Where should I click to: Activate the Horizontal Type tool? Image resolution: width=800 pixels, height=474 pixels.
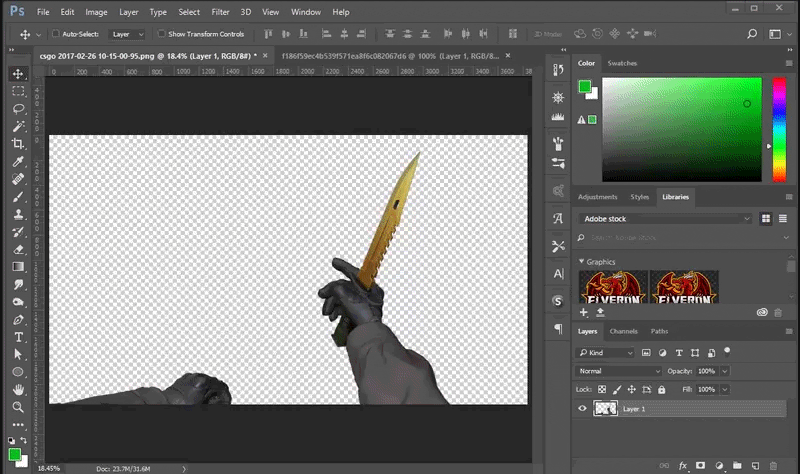pyautogui.click(x=18, y=337)
